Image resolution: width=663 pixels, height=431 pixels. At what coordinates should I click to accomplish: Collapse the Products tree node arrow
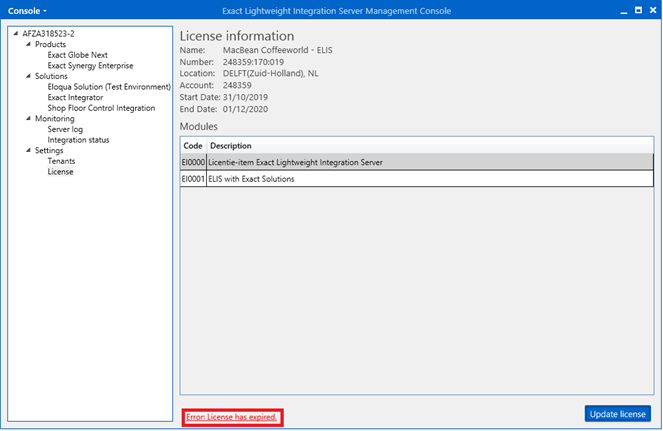coord(28,44)
